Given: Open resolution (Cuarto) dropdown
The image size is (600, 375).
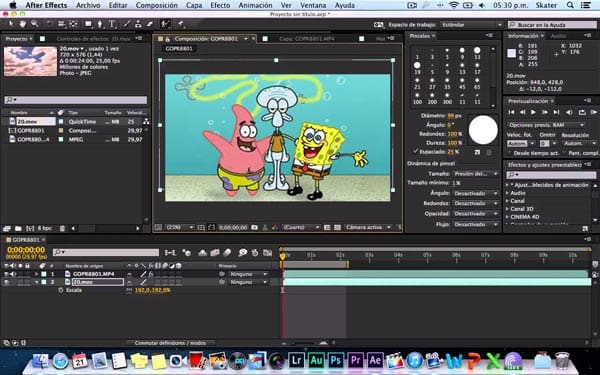Looking at the screenshot, I should pyautogui.click(x=301, y=227).
